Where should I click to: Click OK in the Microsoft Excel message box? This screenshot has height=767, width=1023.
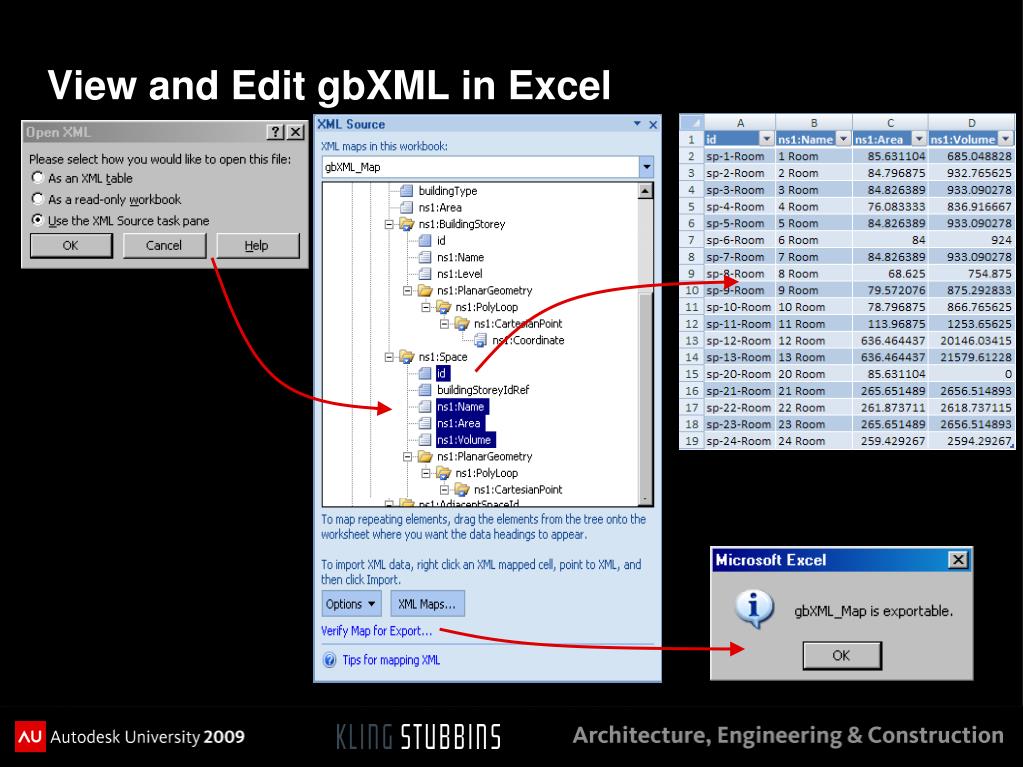(842, 655)
